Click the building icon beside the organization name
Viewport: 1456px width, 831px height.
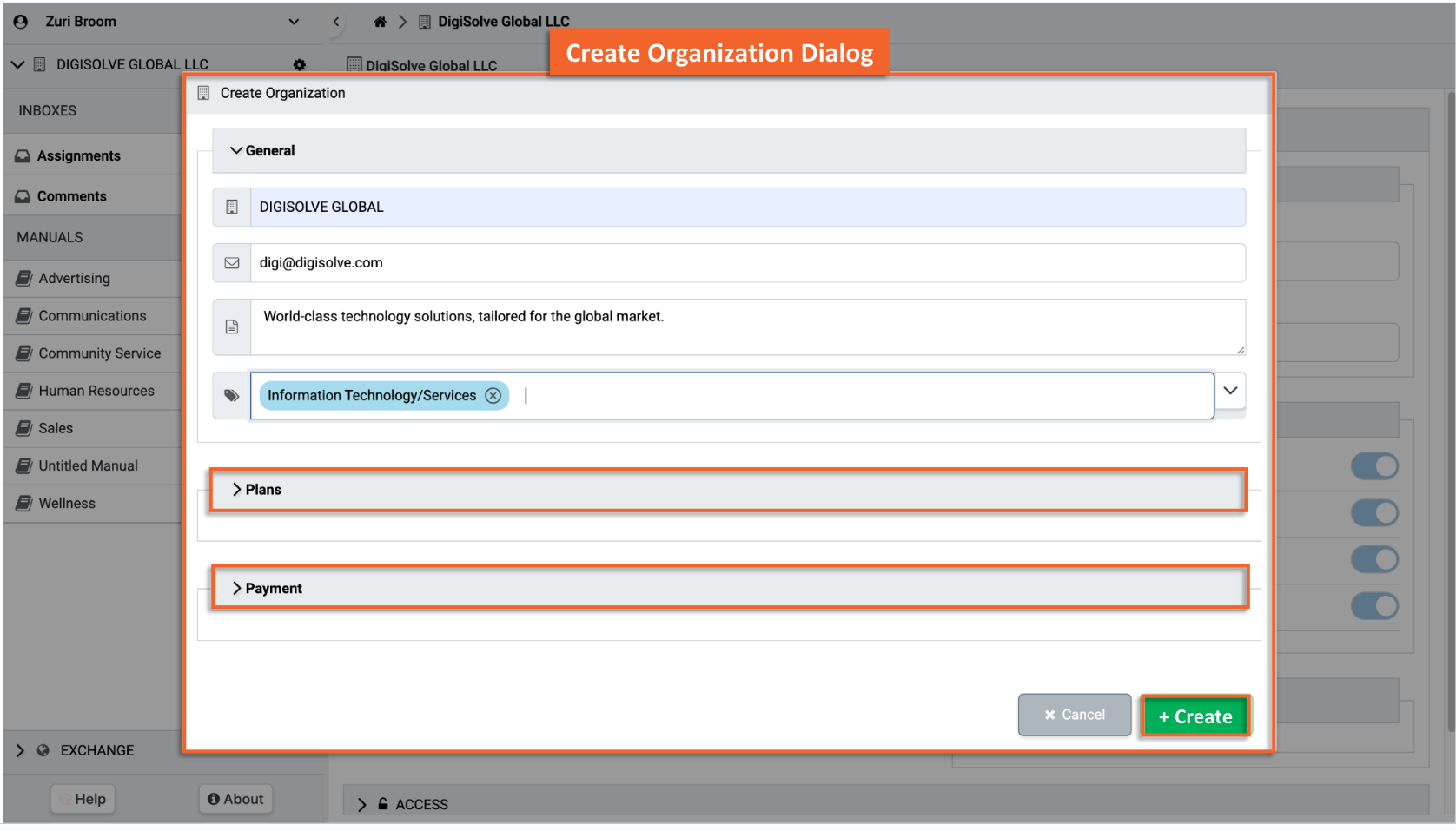coord(232,208)
